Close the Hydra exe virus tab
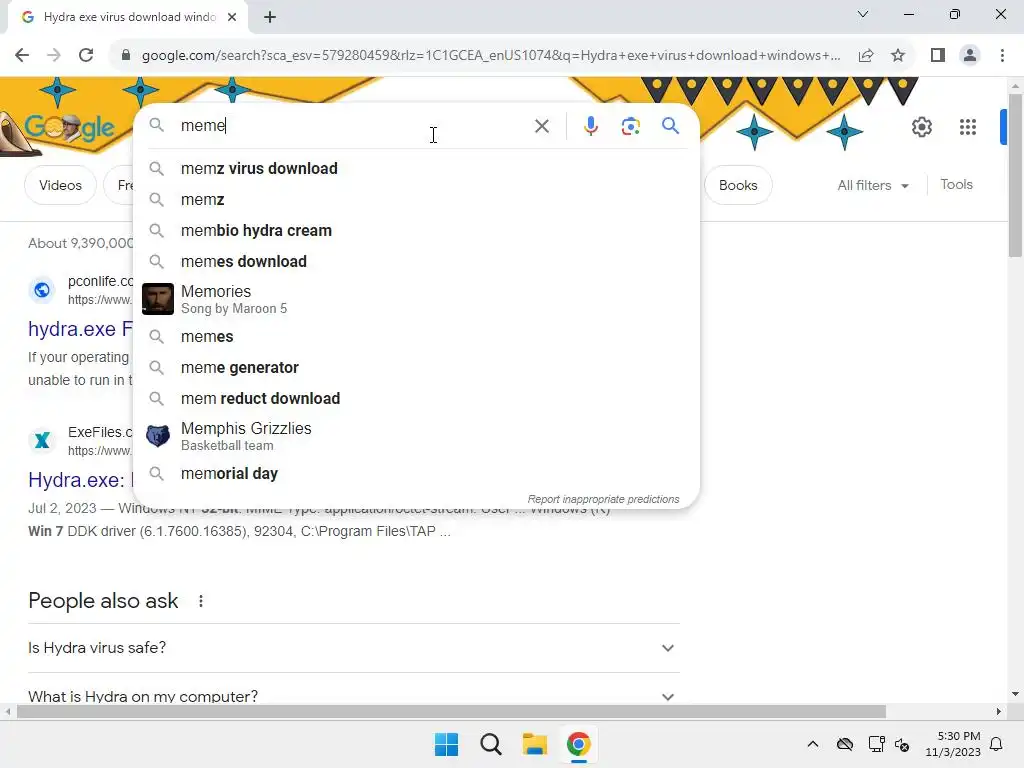 (232, 17)
